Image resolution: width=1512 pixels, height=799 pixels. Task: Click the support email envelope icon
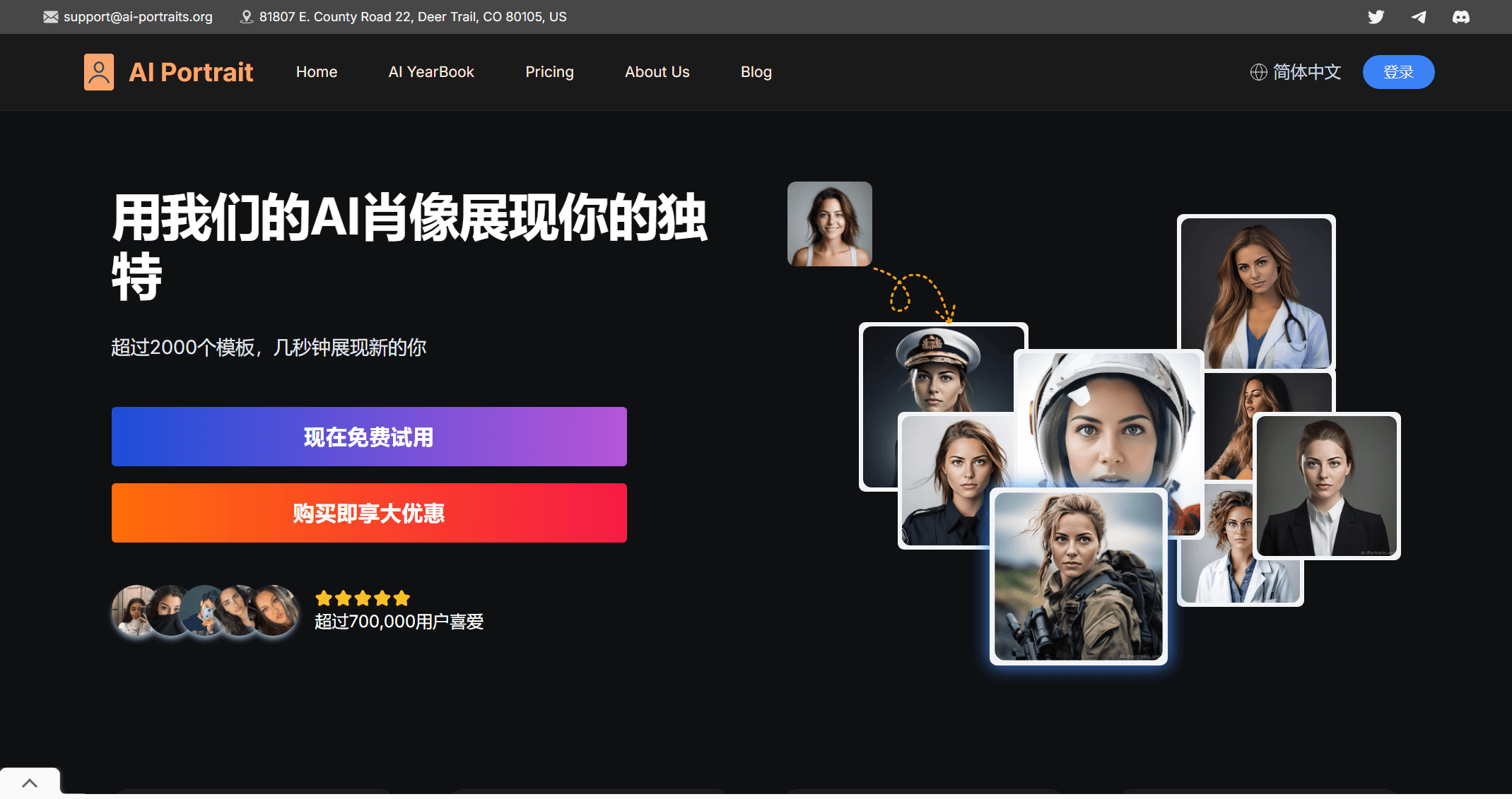pyautogui.click(x=51, y=17)
